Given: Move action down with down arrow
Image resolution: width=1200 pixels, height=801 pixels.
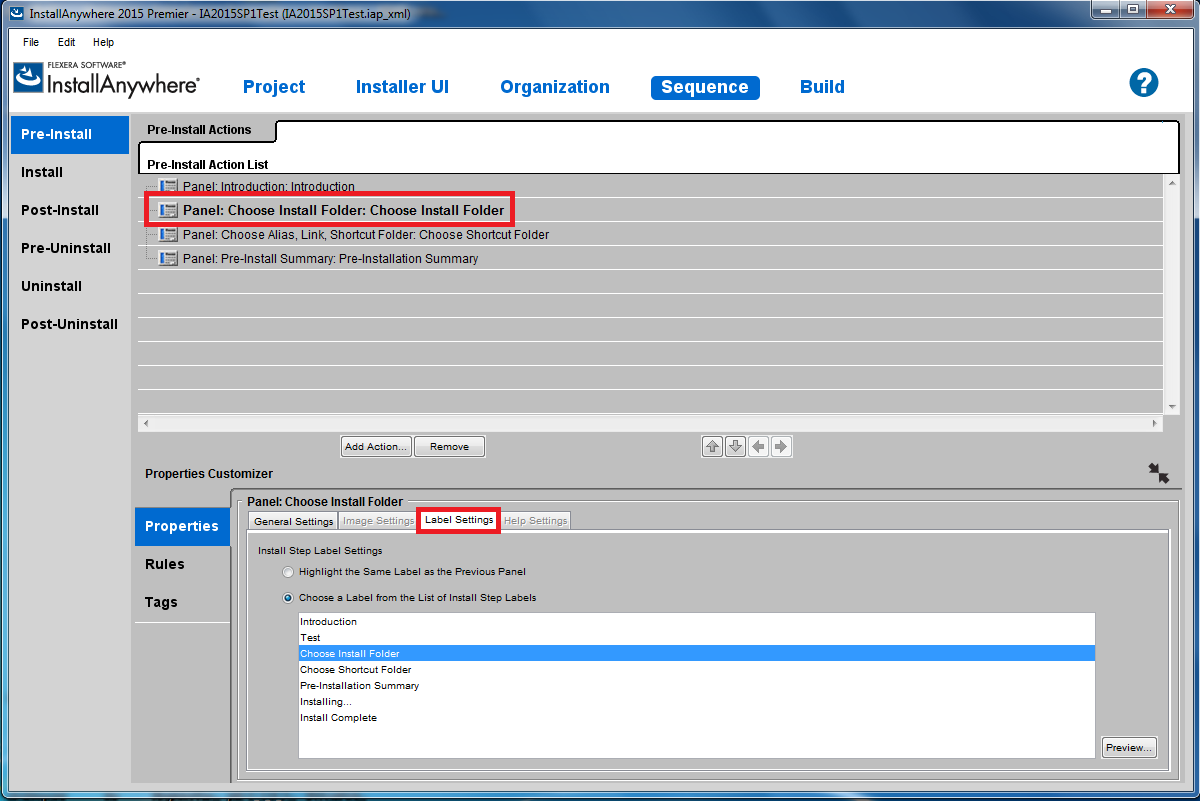Looking at the screenshot, I should pyautogui.click(x=736, y=446).
